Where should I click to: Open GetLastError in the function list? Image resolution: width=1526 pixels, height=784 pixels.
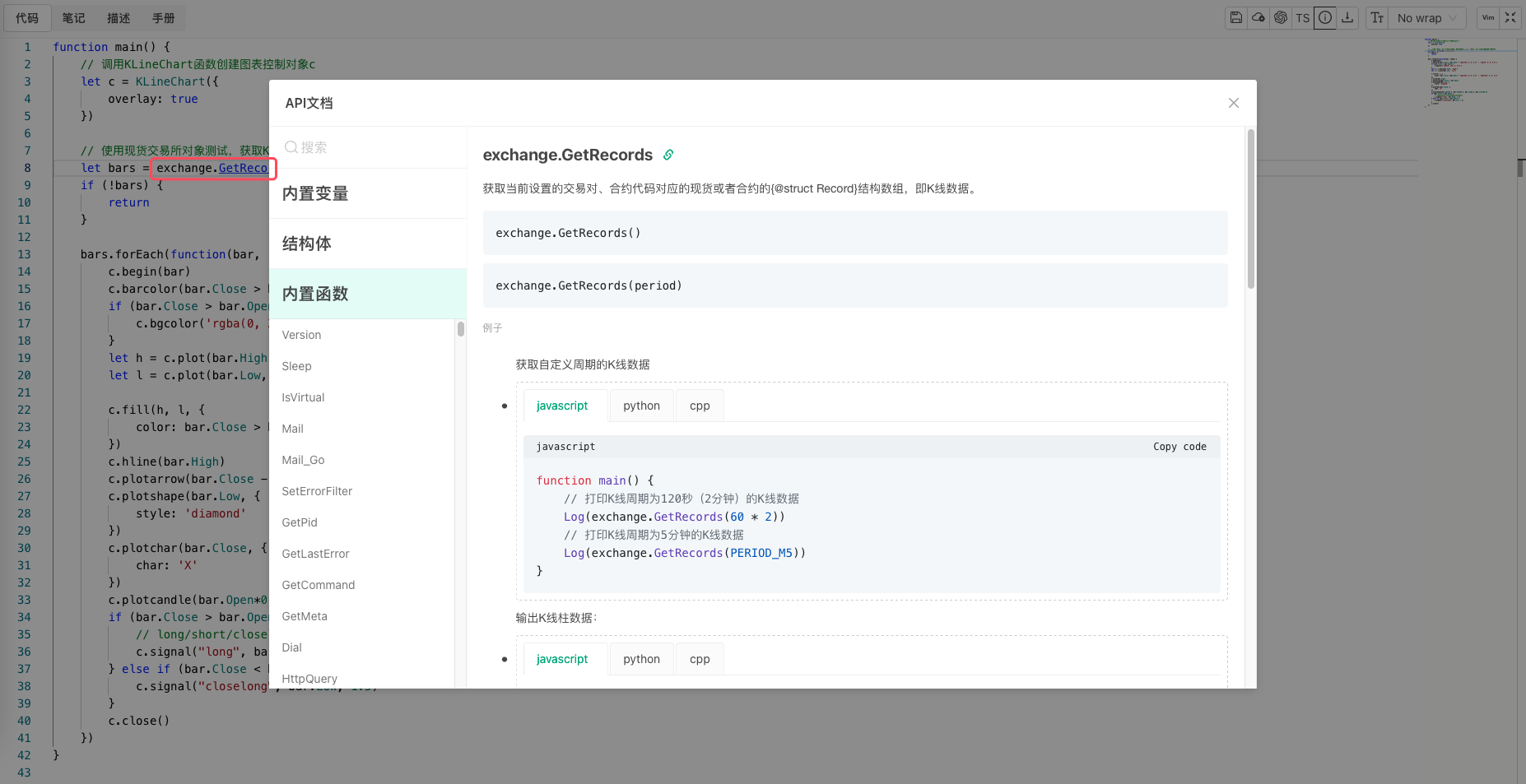point(315,554)
